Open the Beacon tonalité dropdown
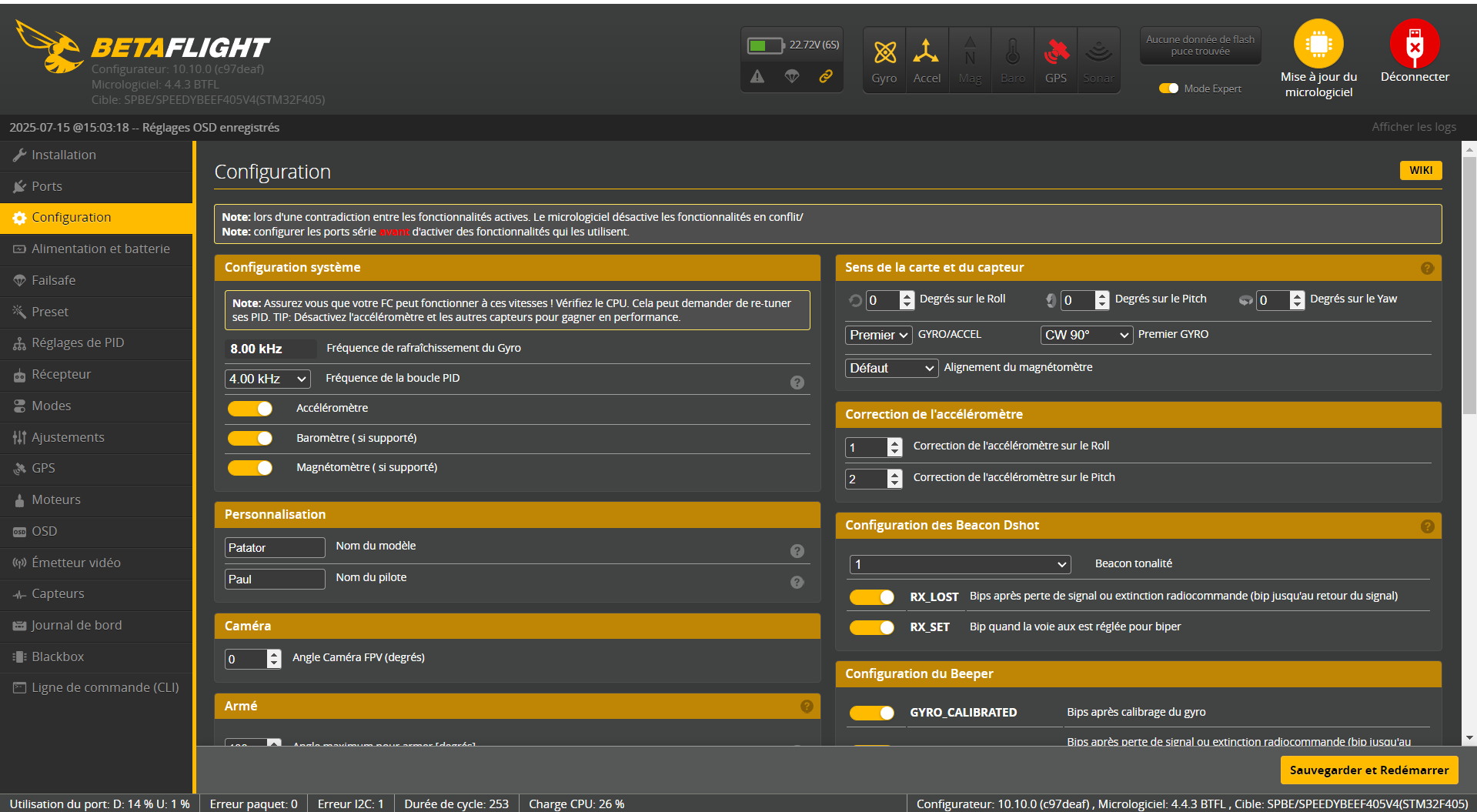This screenshot has width=1477, height=812. 960,564
